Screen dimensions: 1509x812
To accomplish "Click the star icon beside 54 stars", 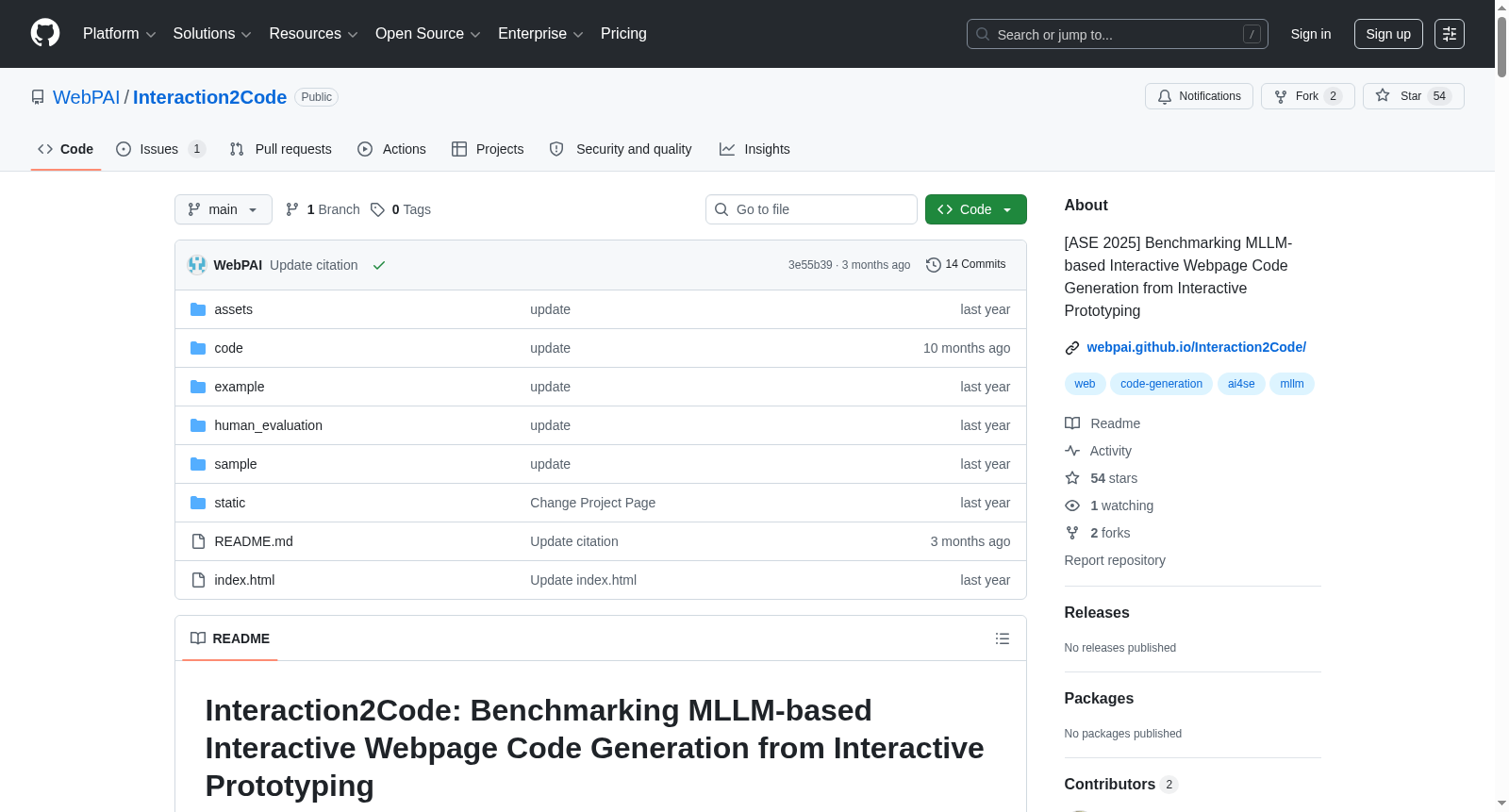I will click(x=1072, y=478).
